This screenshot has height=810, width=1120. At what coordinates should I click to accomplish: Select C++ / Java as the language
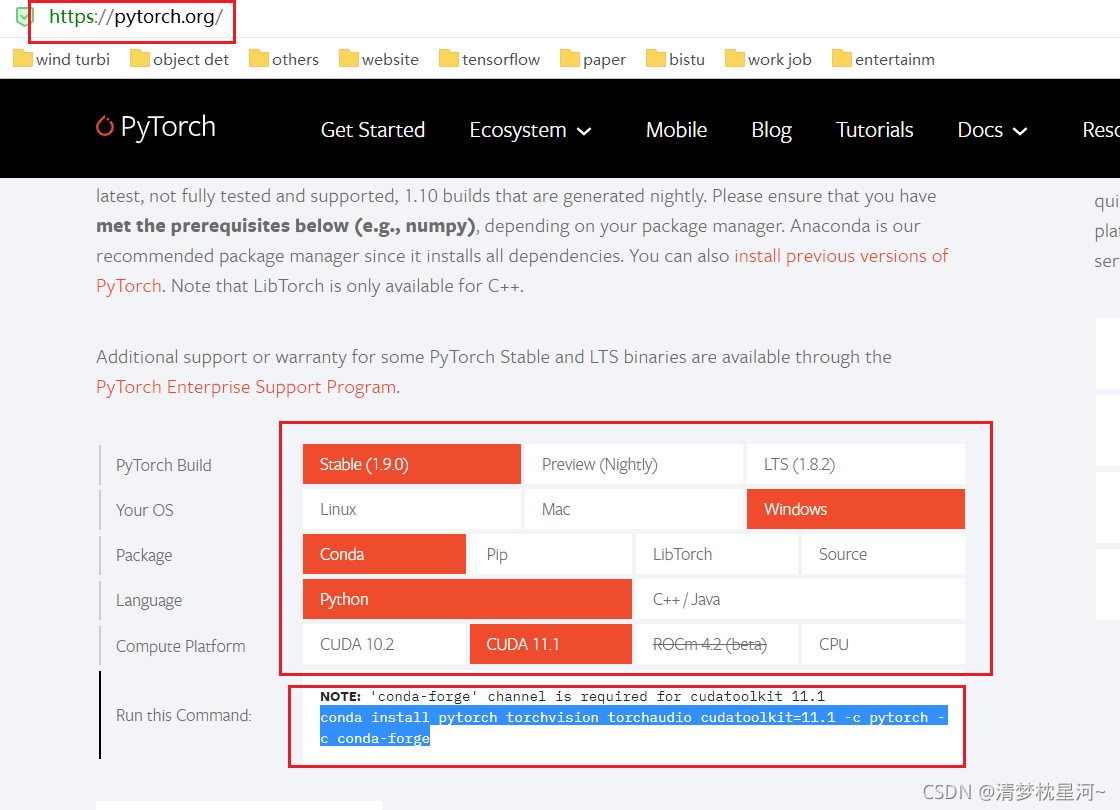tap(800, 599)
